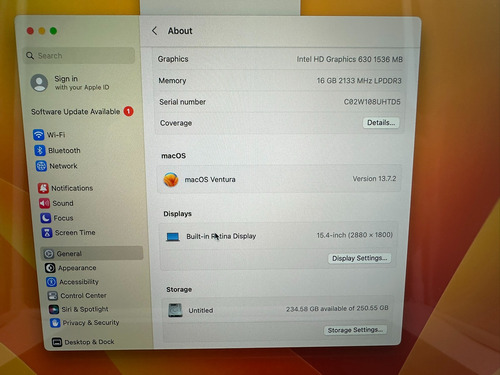Click the Storage section heading

179,289
